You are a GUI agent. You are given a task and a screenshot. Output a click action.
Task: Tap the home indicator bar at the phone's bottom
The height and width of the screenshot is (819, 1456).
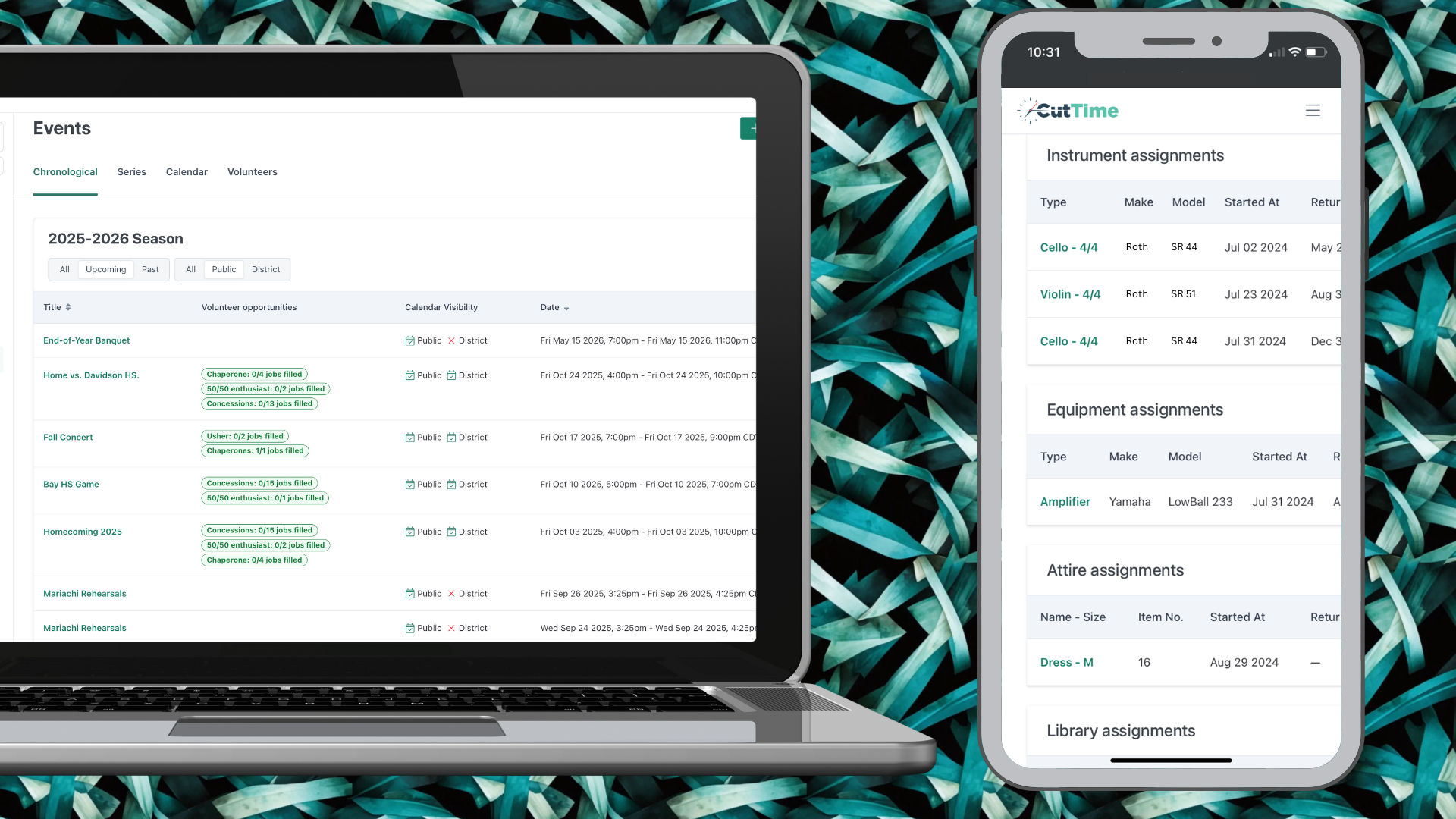tap(1170, 761)
